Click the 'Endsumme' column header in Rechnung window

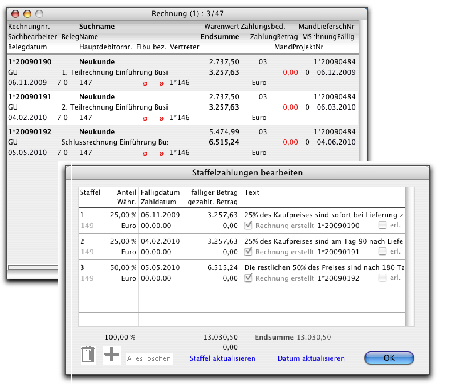220,37
